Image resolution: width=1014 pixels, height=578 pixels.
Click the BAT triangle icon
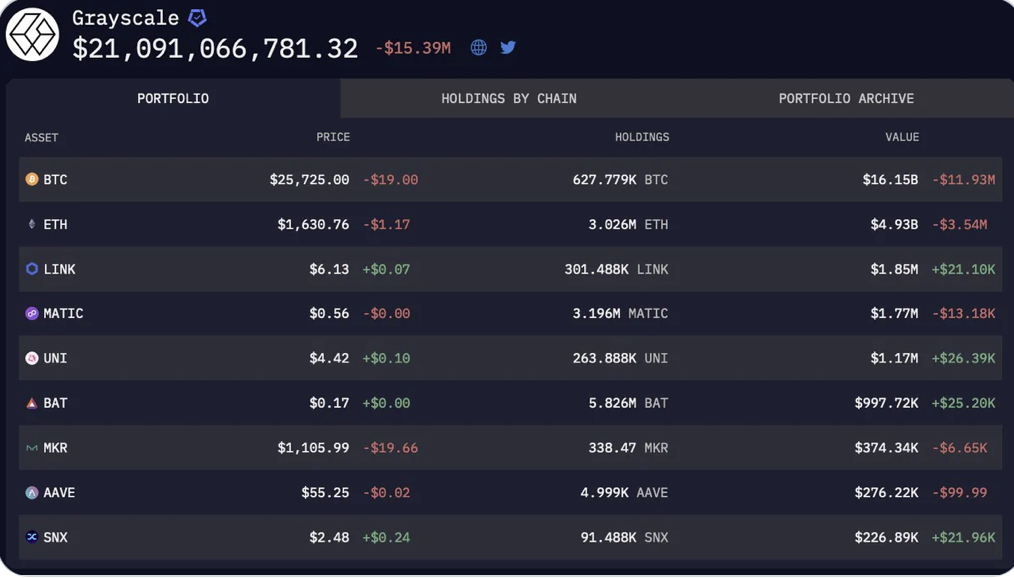32,403
